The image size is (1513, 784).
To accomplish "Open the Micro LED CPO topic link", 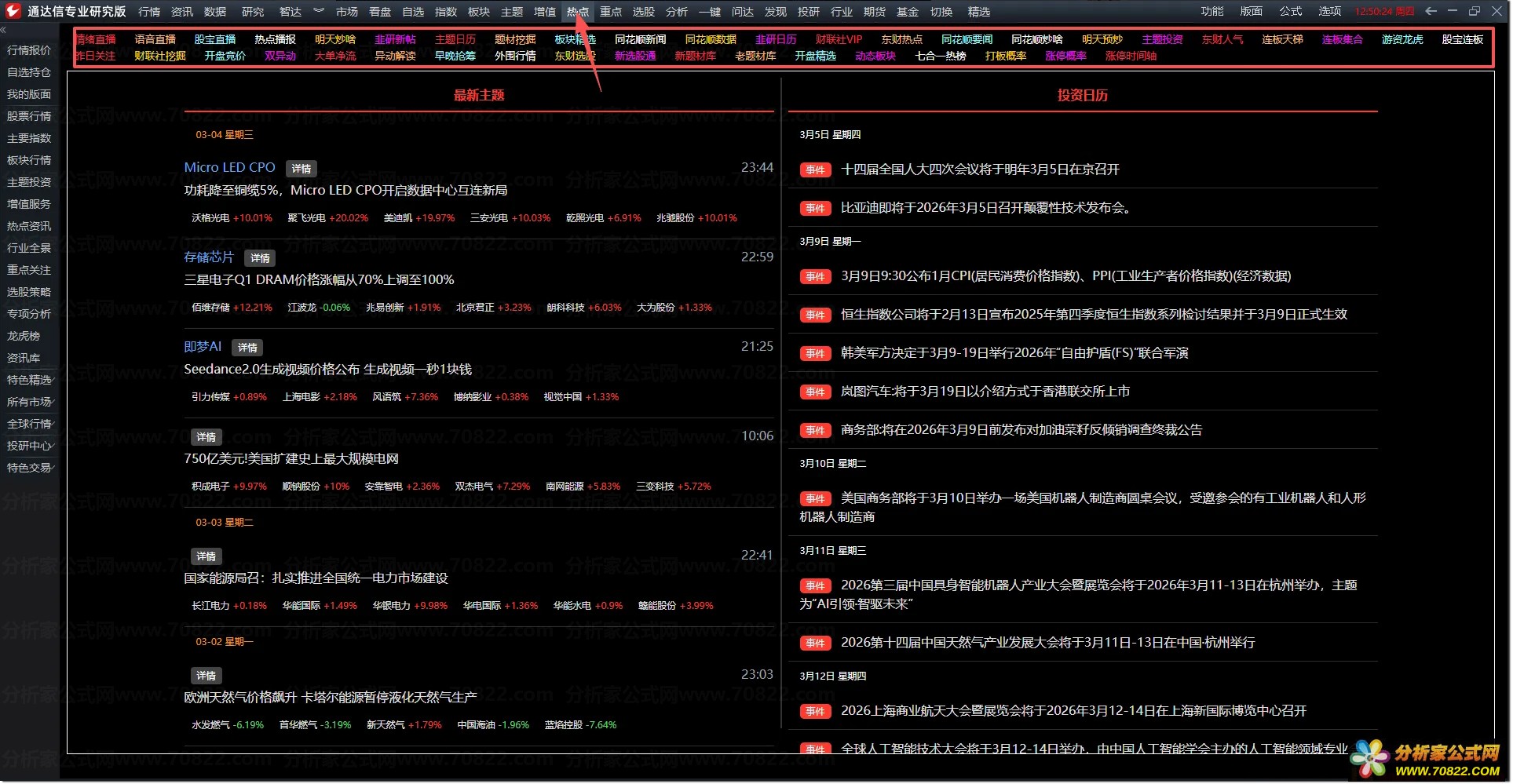I will click(x=229, y=167).
